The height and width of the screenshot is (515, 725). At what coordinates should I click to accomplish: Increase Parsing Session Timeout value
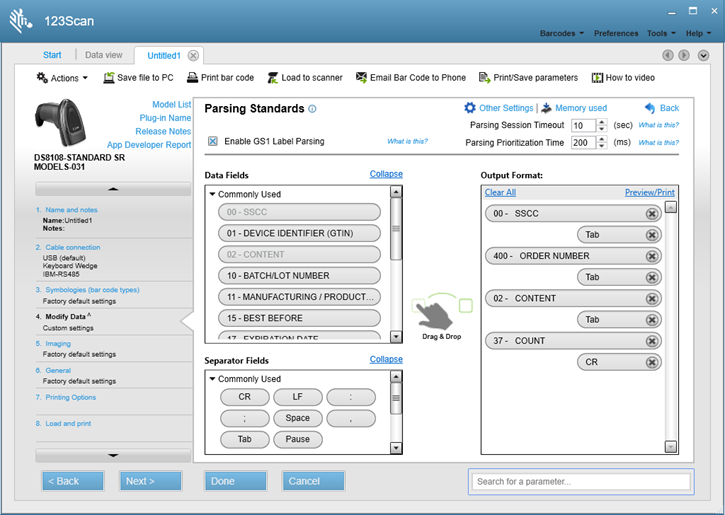coord(601,122)
